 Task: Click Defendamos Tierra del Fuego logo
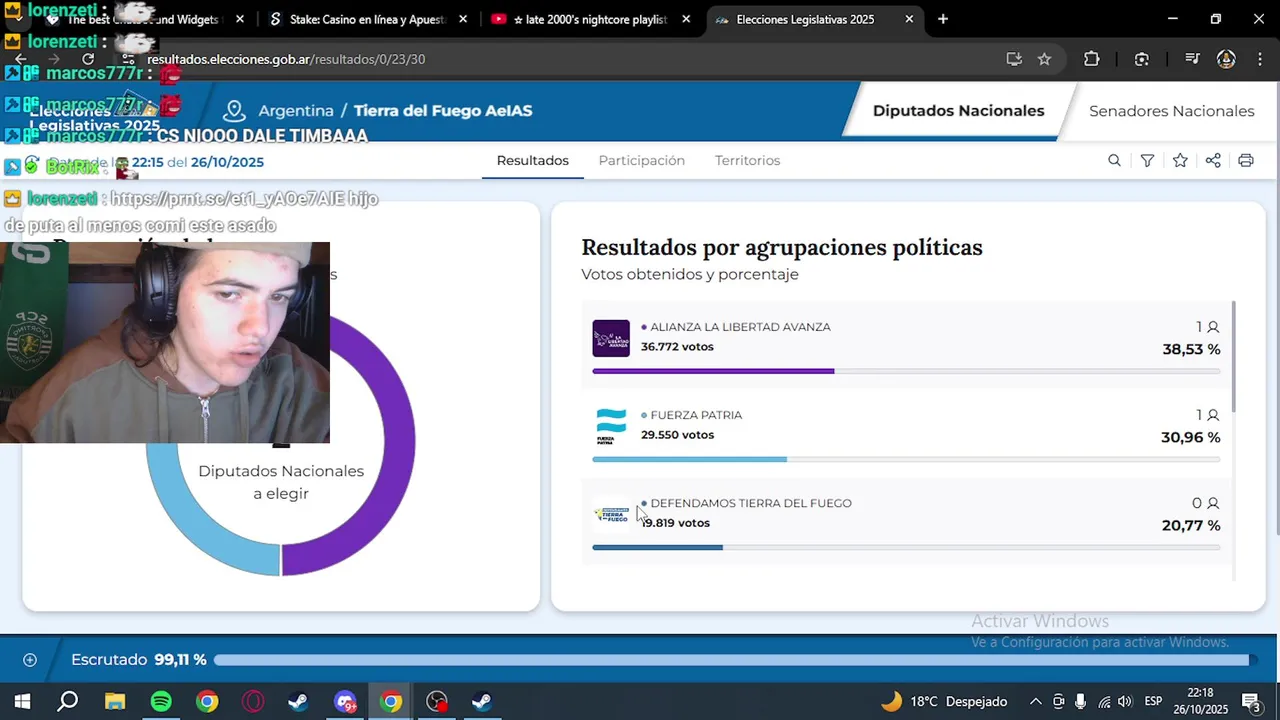[611, 514]
